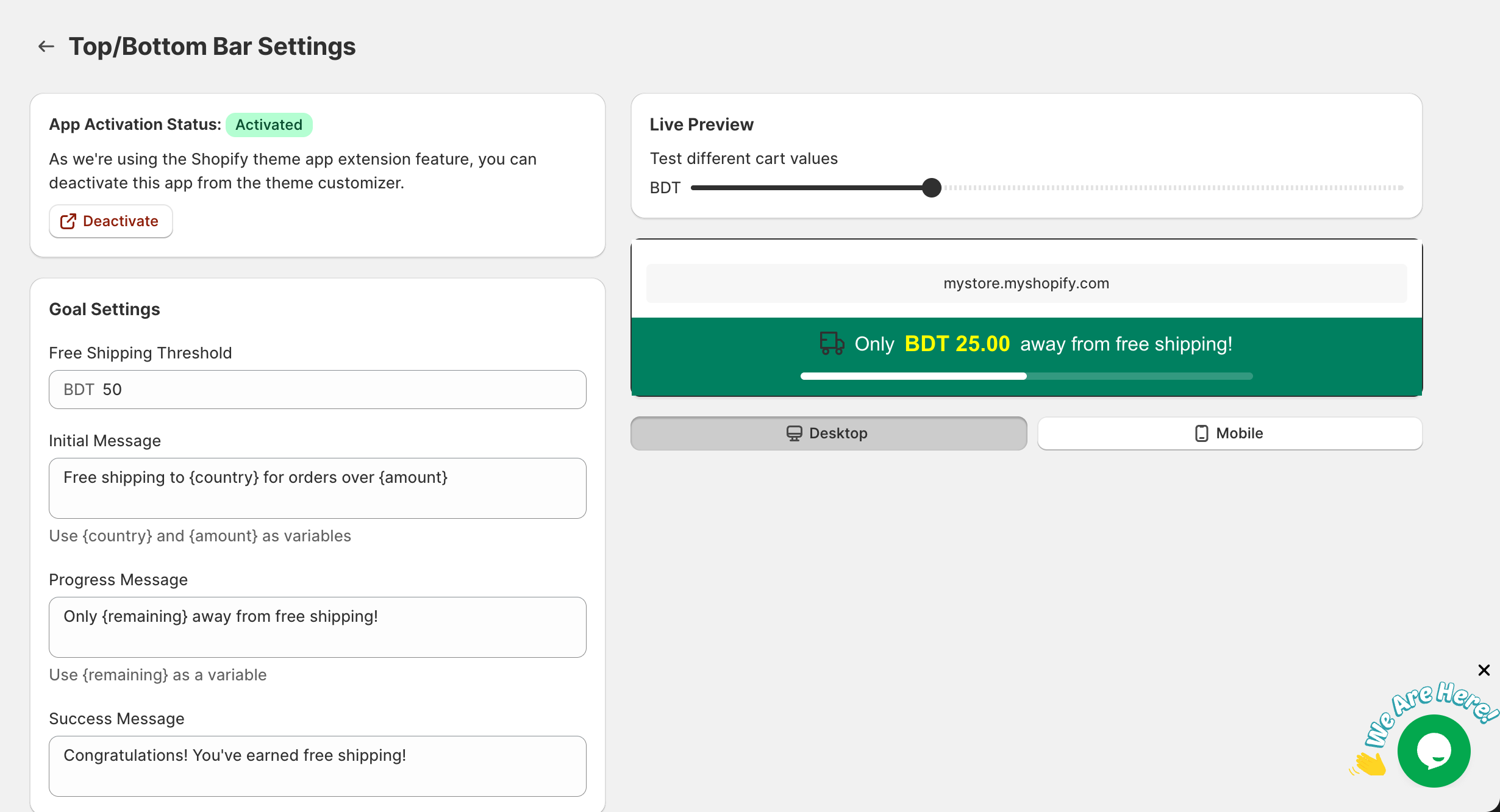Click the desktop monitor icon
The width and height of the screenshot is (1500, 812).
[x=794, y=433]
